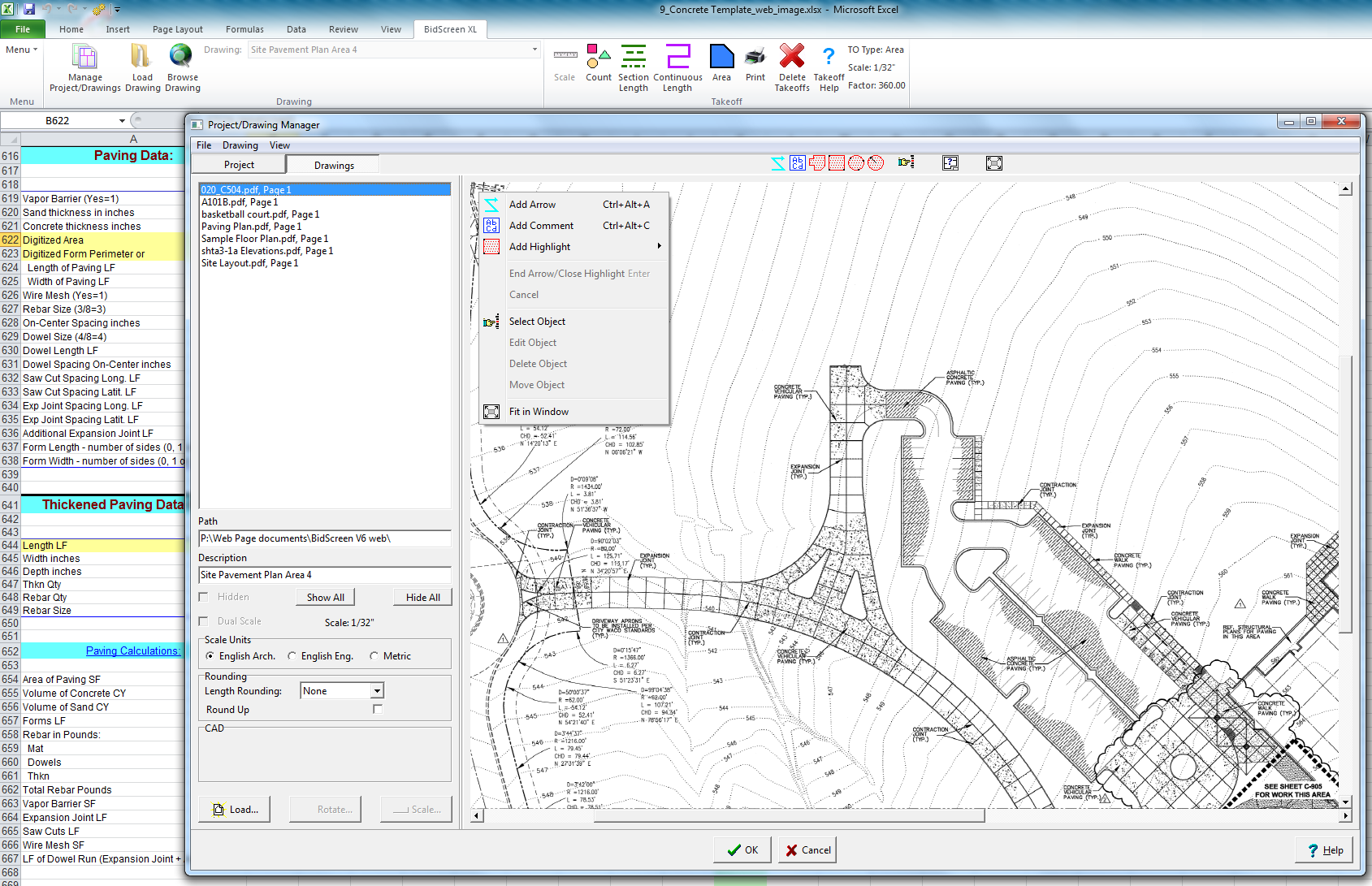Select English Eng. scale units option
This screenshot has height=886, width=1372.
(x=292, y=656)
